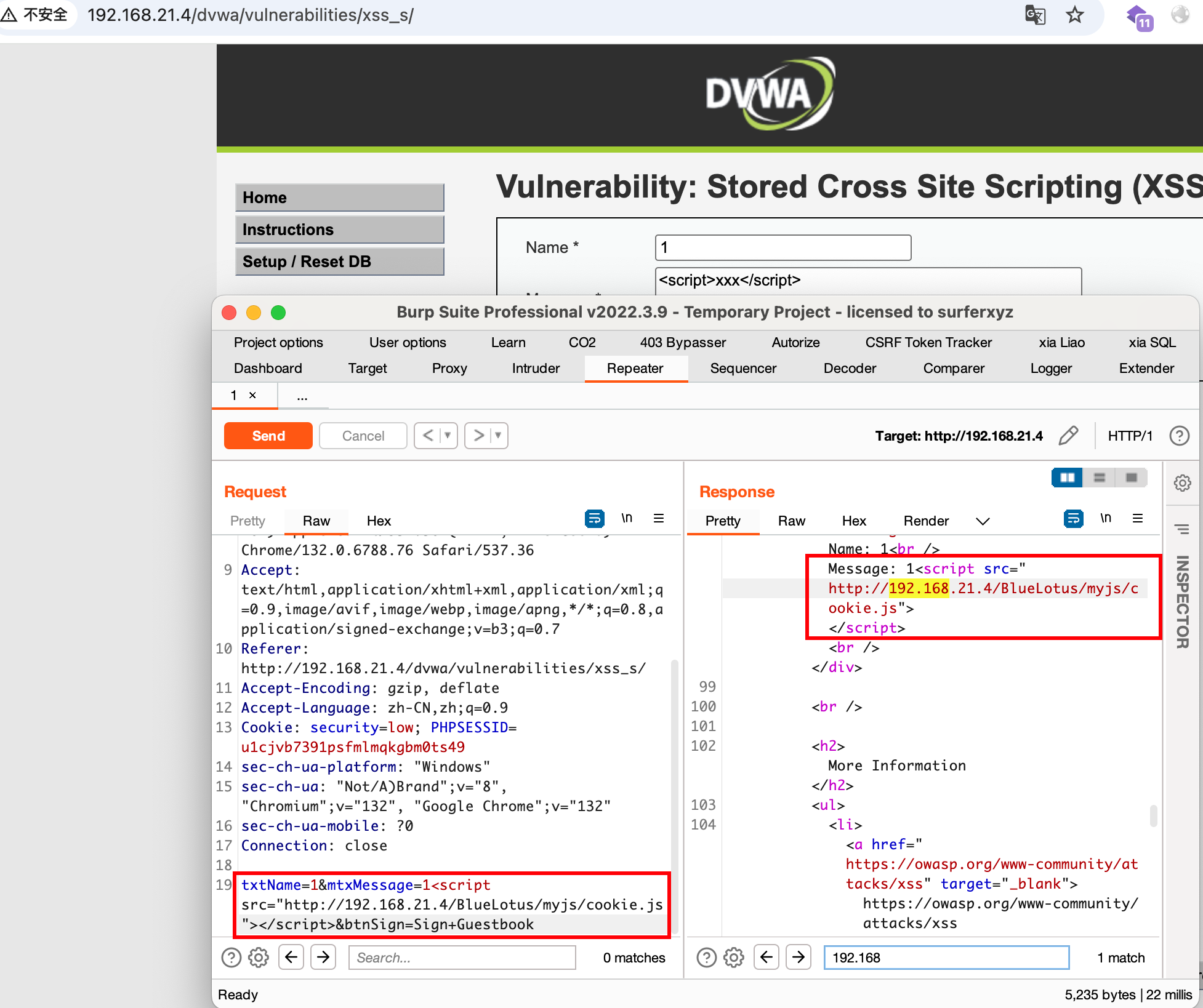Screen dimensions: 1203x1008
Task: Expand the Inspector side panel lines icon
Action: (x=1182, y=529)
